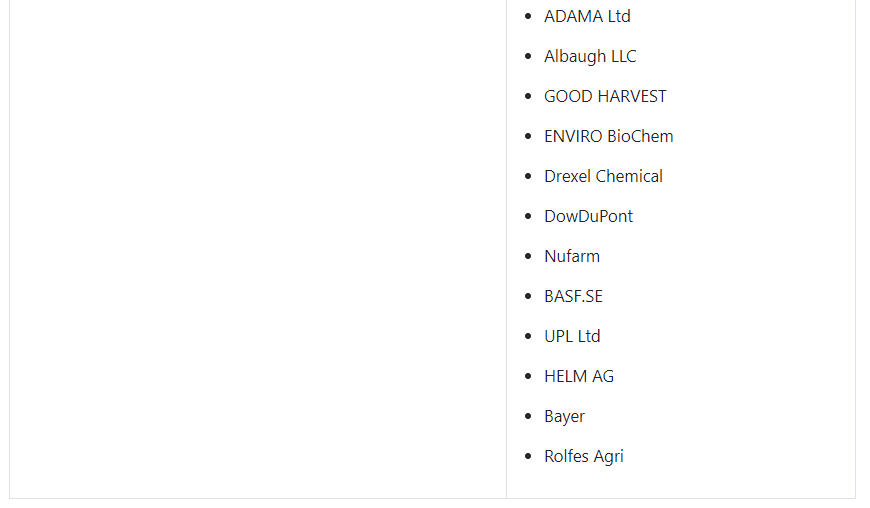Viewport: 870px width, 508px height.
Task: Select the BASF.SE entry
Action: pos(573,296)
